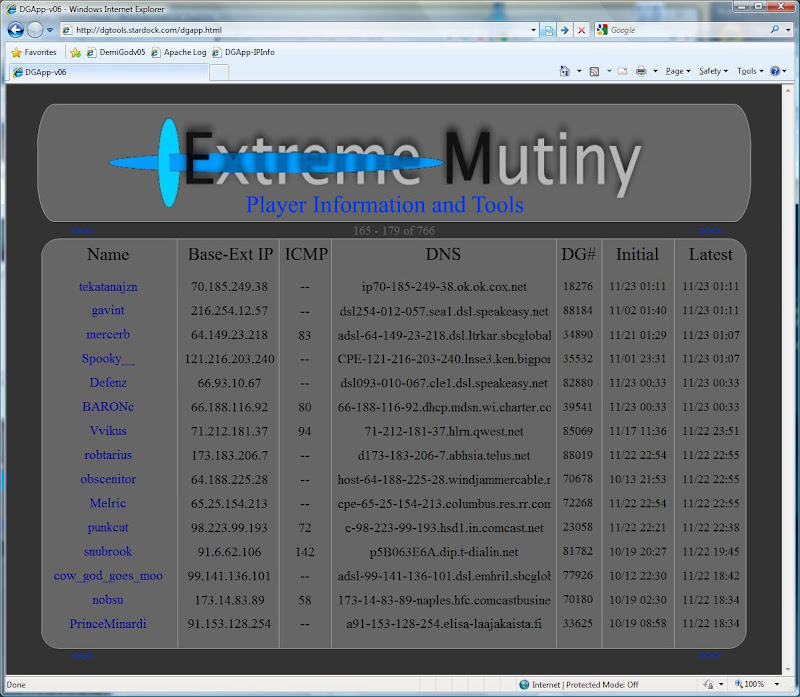Open the search provider dropdown arrow
The height and width of the screenshot is (697, 800).
click(x=788, y=30)
